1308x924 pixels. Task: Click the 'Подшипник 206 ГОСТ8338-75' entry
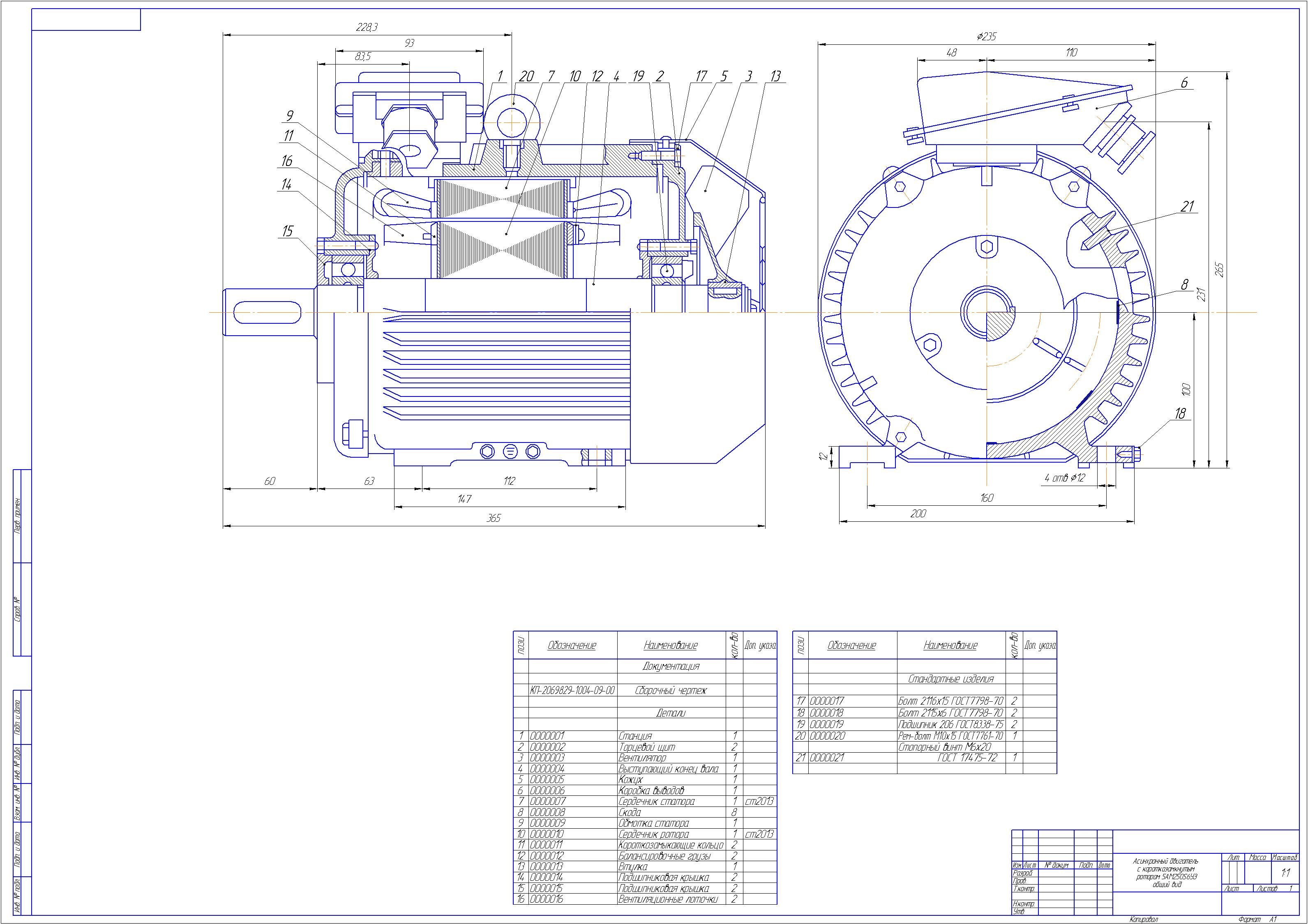950,724
